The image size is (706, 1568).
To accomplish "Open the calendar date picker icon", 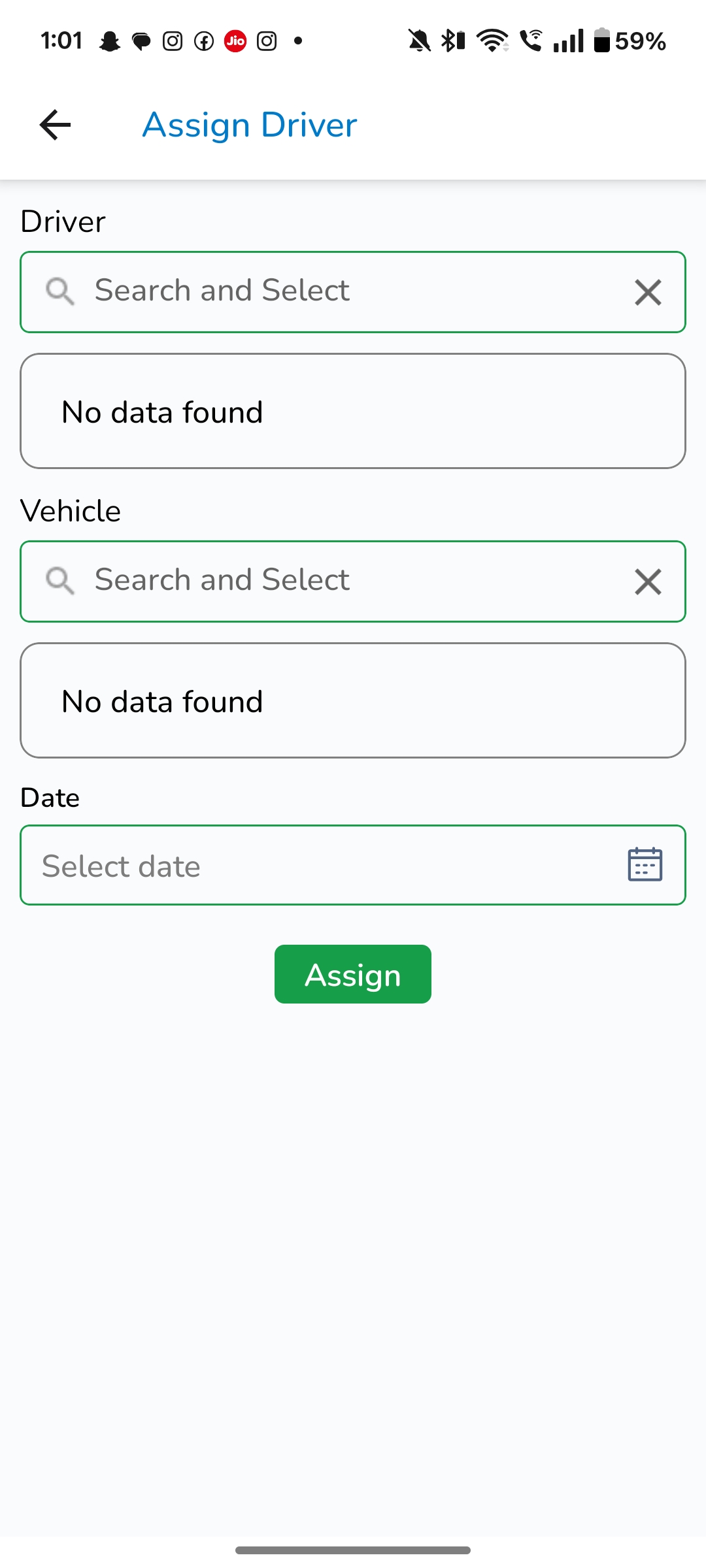I will point(645,865).
